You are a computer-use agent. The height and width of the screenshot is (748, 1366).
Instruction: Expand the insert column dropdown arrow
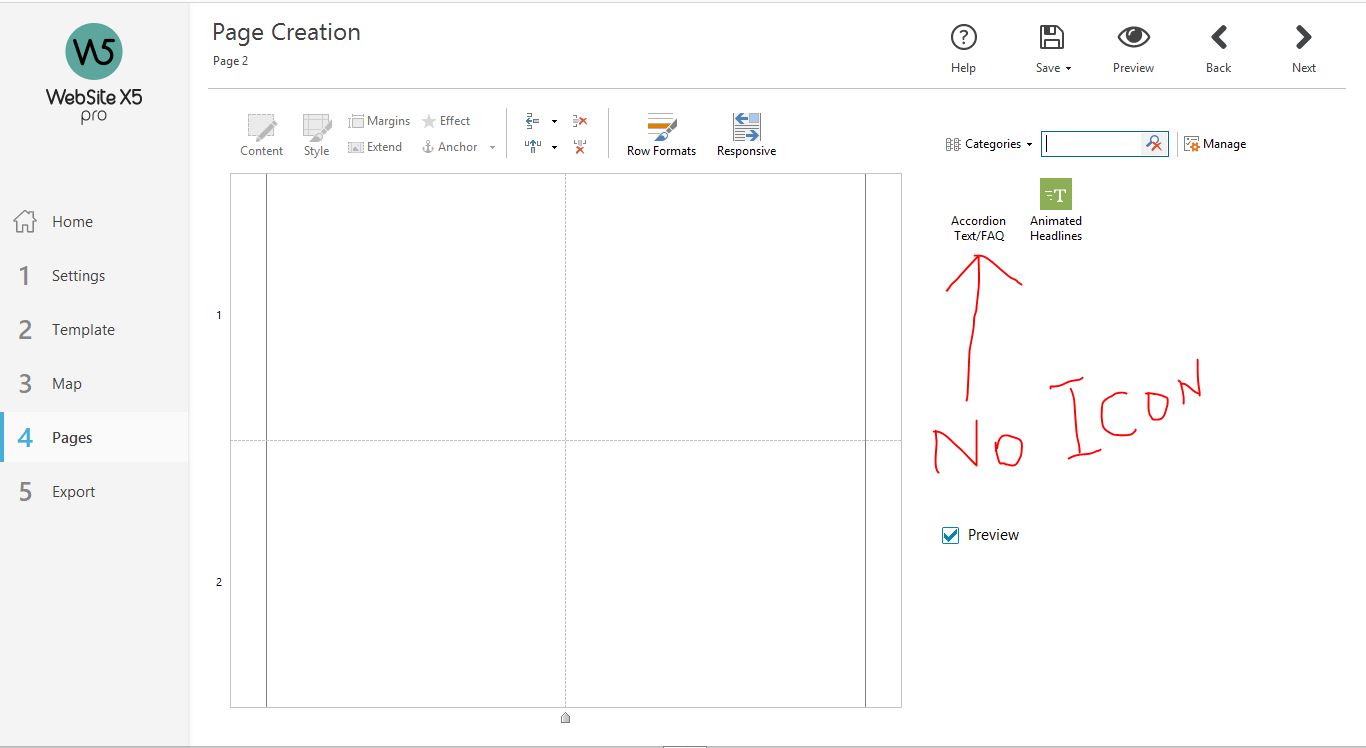tap(554, 147)
